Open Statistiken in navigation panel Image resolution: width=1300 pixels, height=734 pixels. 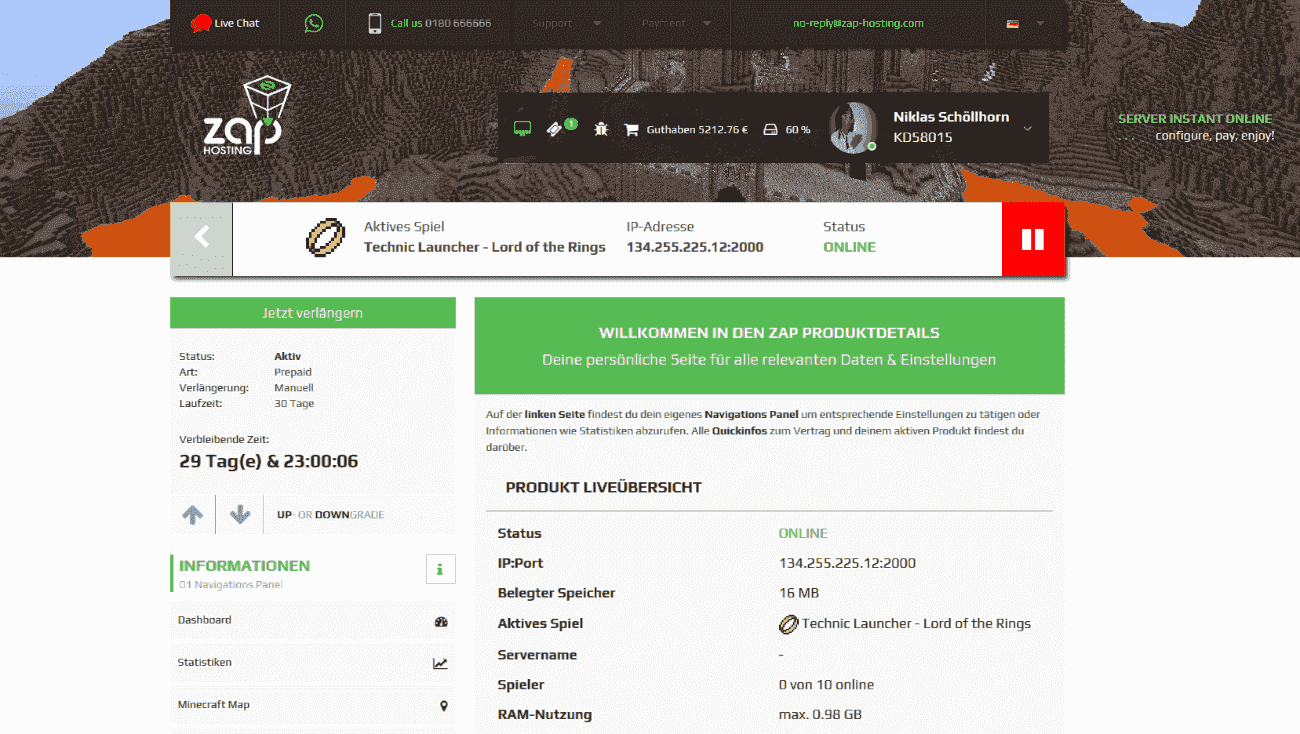point(313,663)
